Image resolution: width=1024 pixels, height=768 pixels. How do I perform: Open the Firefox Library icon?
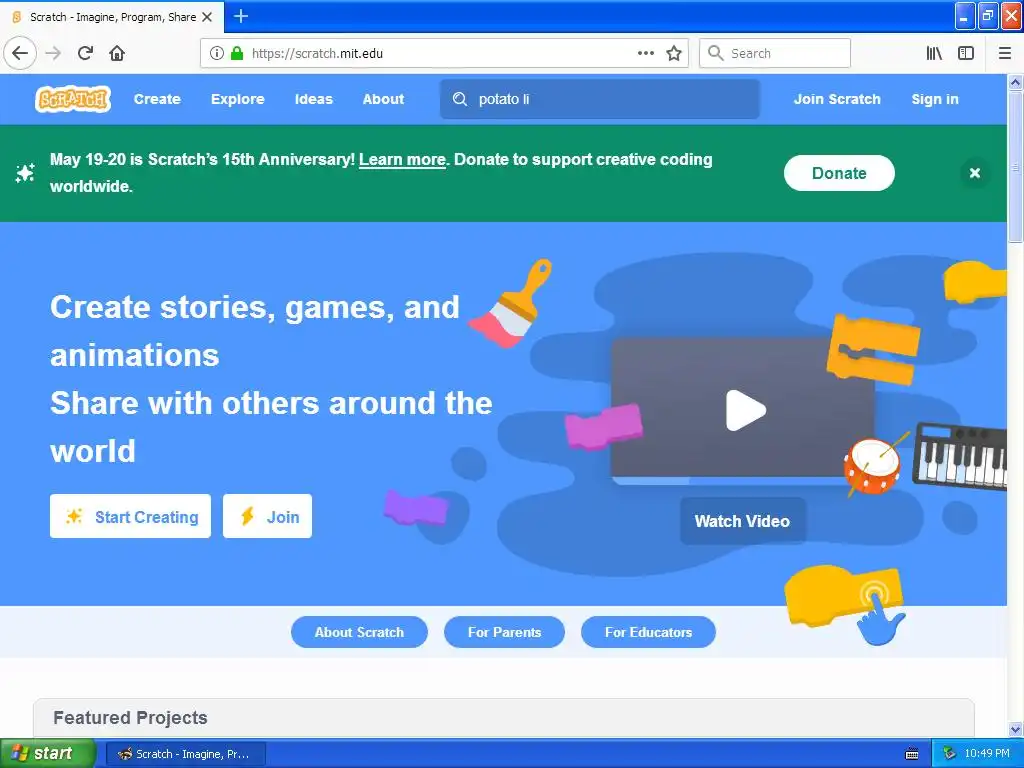pos(934,54)
